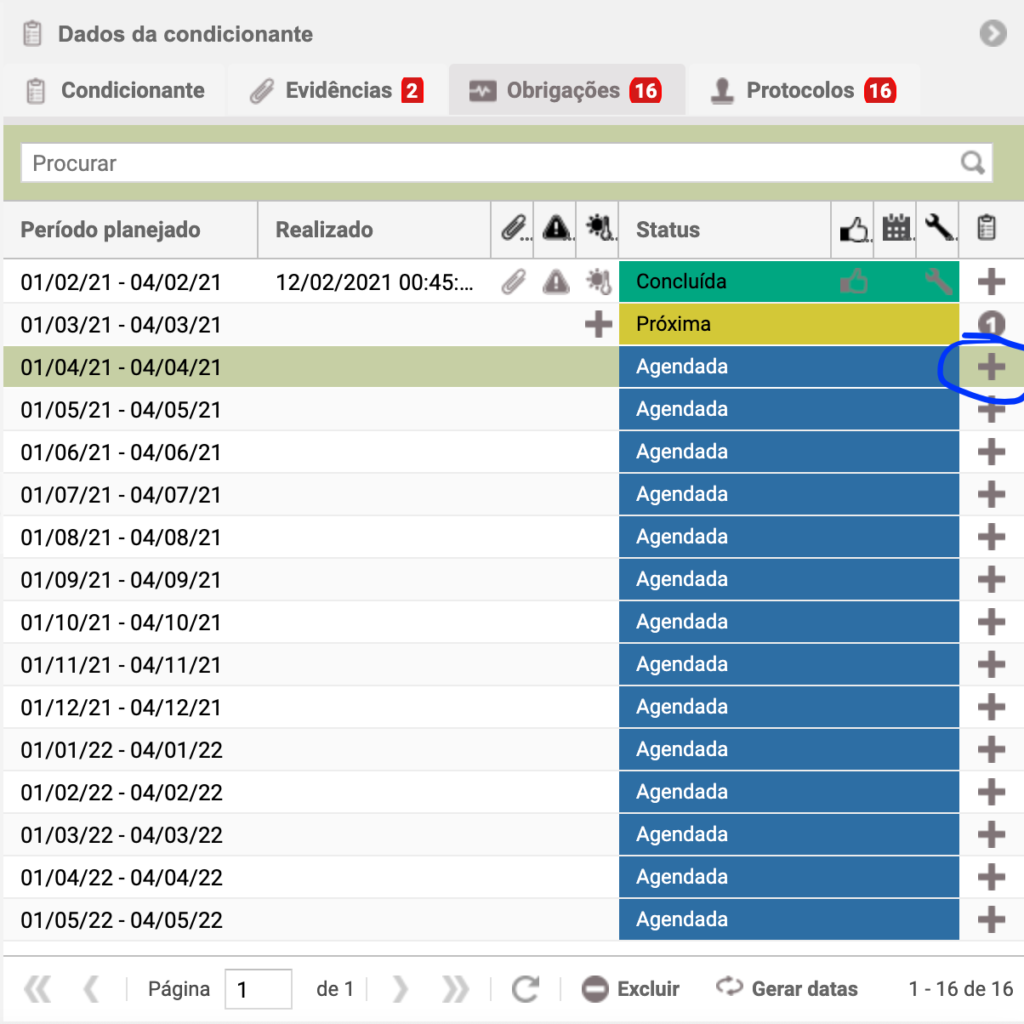The width and height of the screenshot is (1024, 1024).
Task: Click the wrench column header icon
Action: click(x=938, y=229)
